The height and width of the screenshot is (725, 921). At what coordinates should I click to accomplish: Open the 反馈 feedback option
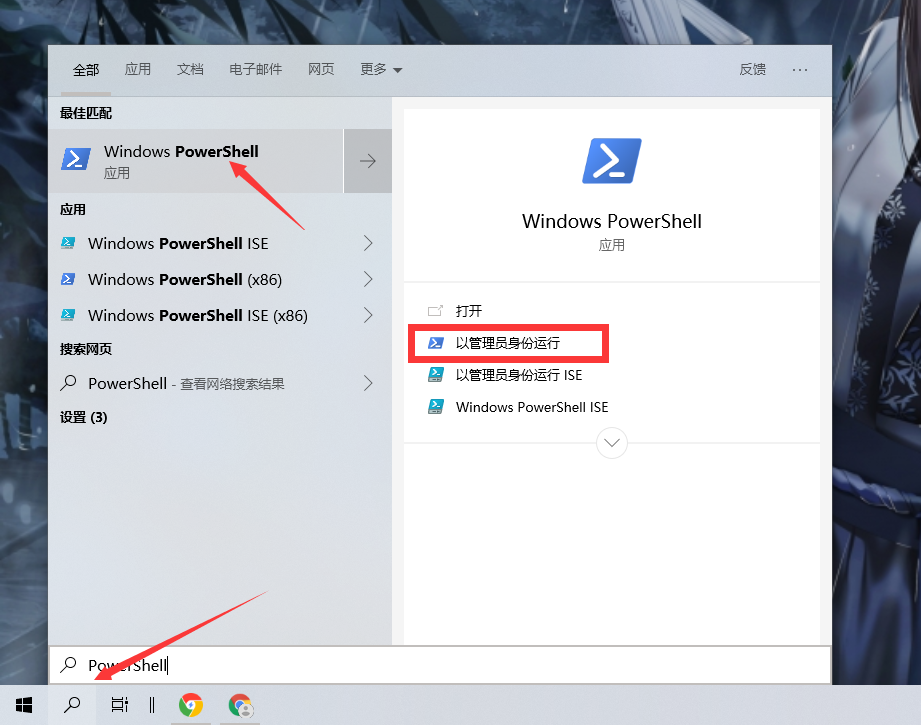(752, 69)
